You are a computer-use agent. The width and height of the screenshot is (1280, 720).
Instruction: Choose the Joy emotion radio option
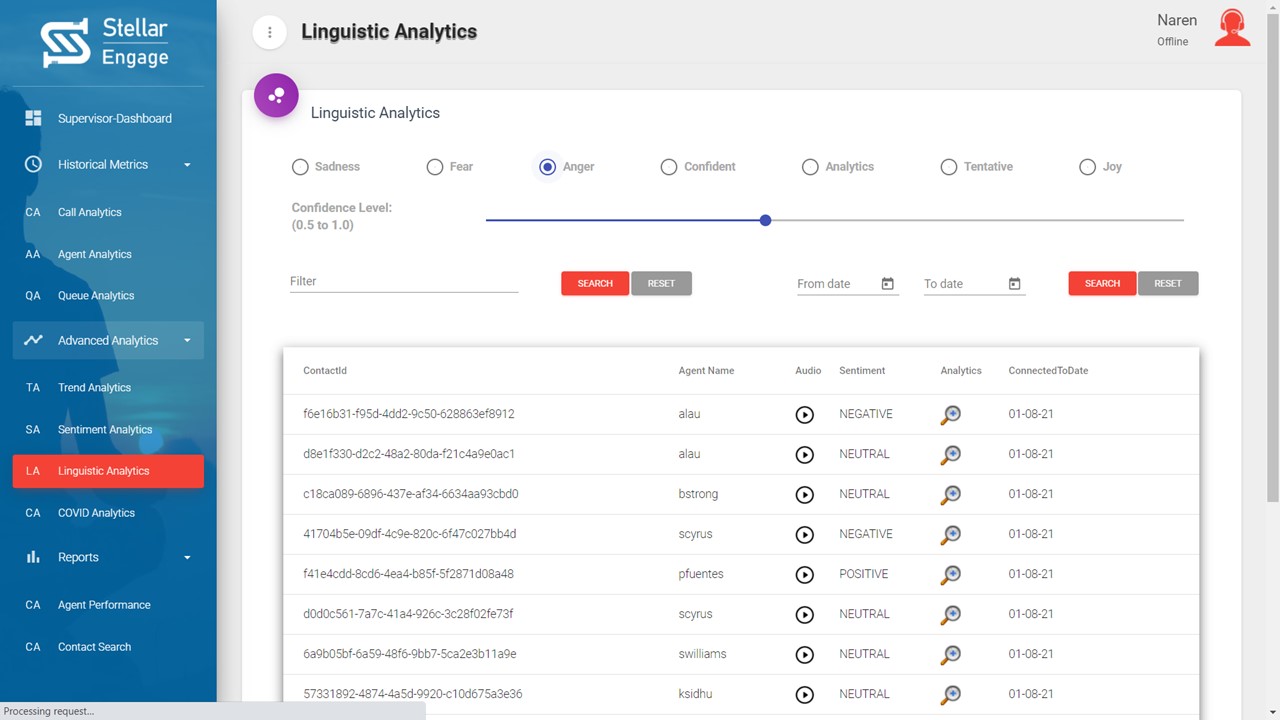(x=1087, y=167)
